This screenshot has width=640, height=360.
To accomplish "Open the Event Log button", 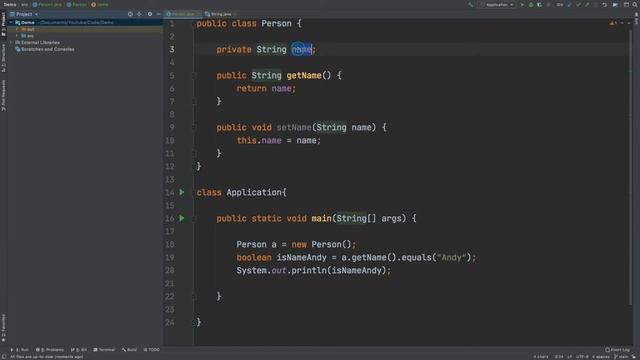I will coord(617,350).
